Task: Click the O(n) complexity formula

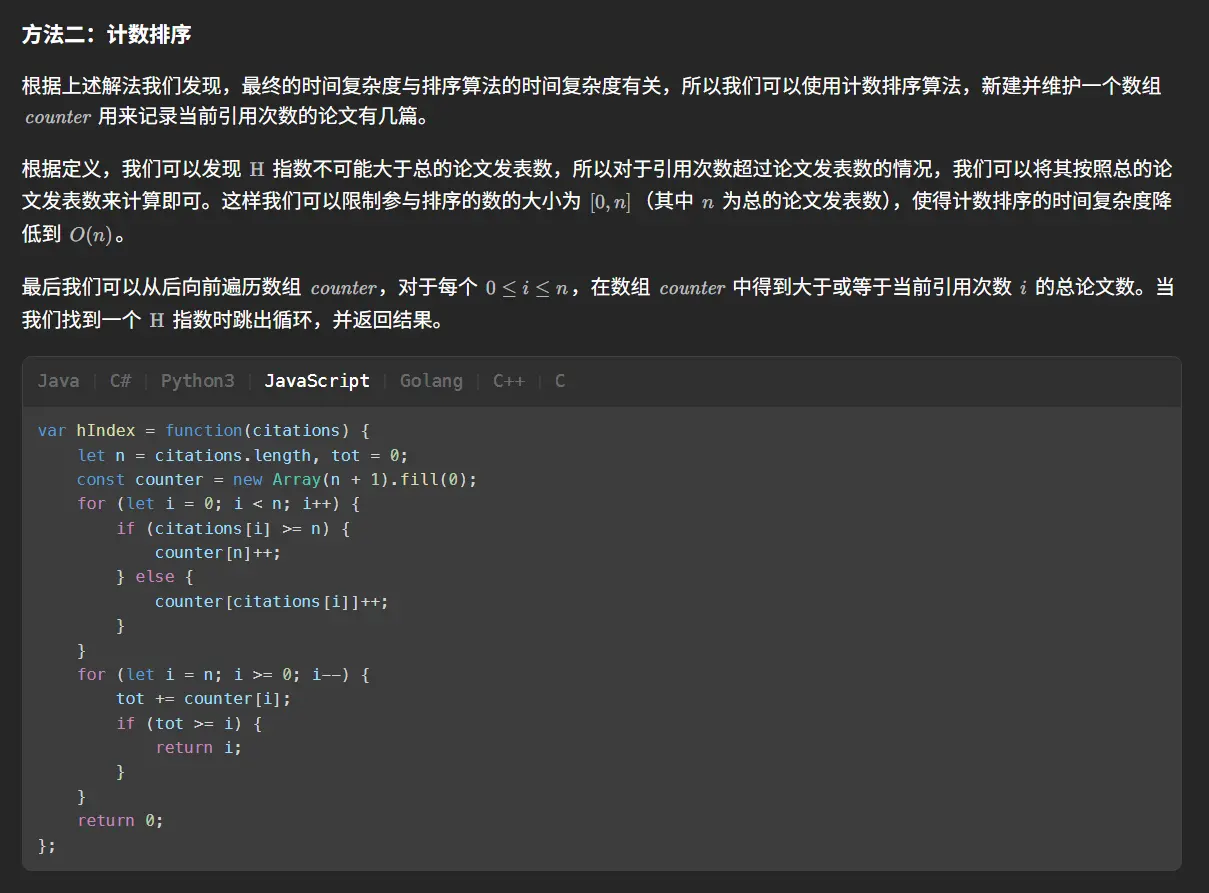Action: pyautogui.click(x=91, y=235)
